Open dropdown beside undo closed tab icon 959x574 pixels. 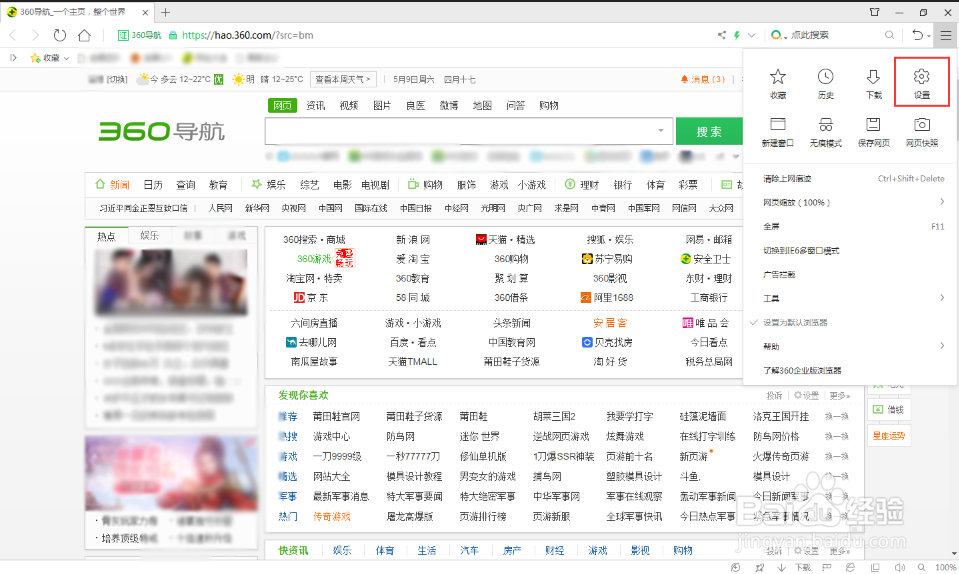coord(928,36)
